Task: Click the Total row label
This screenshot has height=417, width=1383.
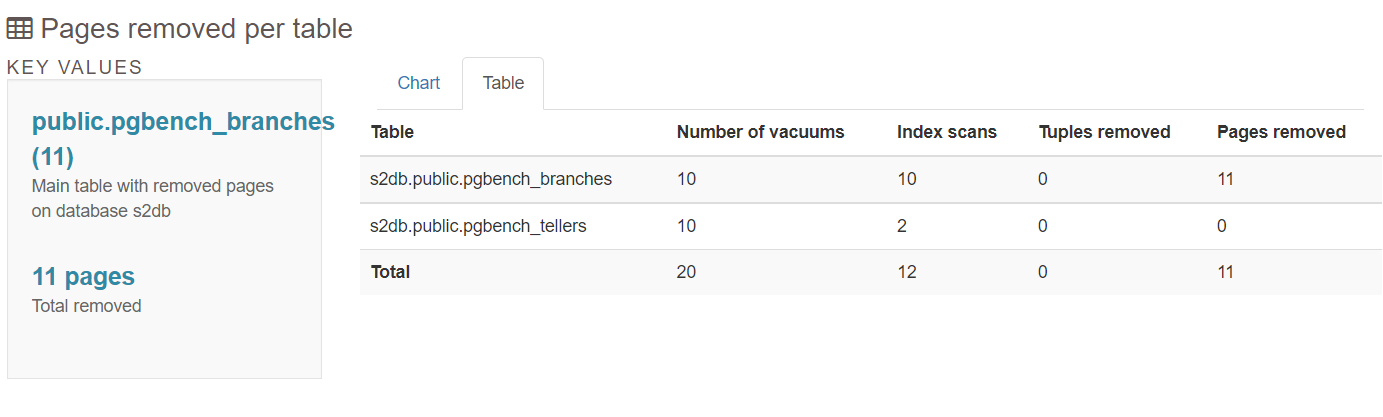Action: point(390,272)
